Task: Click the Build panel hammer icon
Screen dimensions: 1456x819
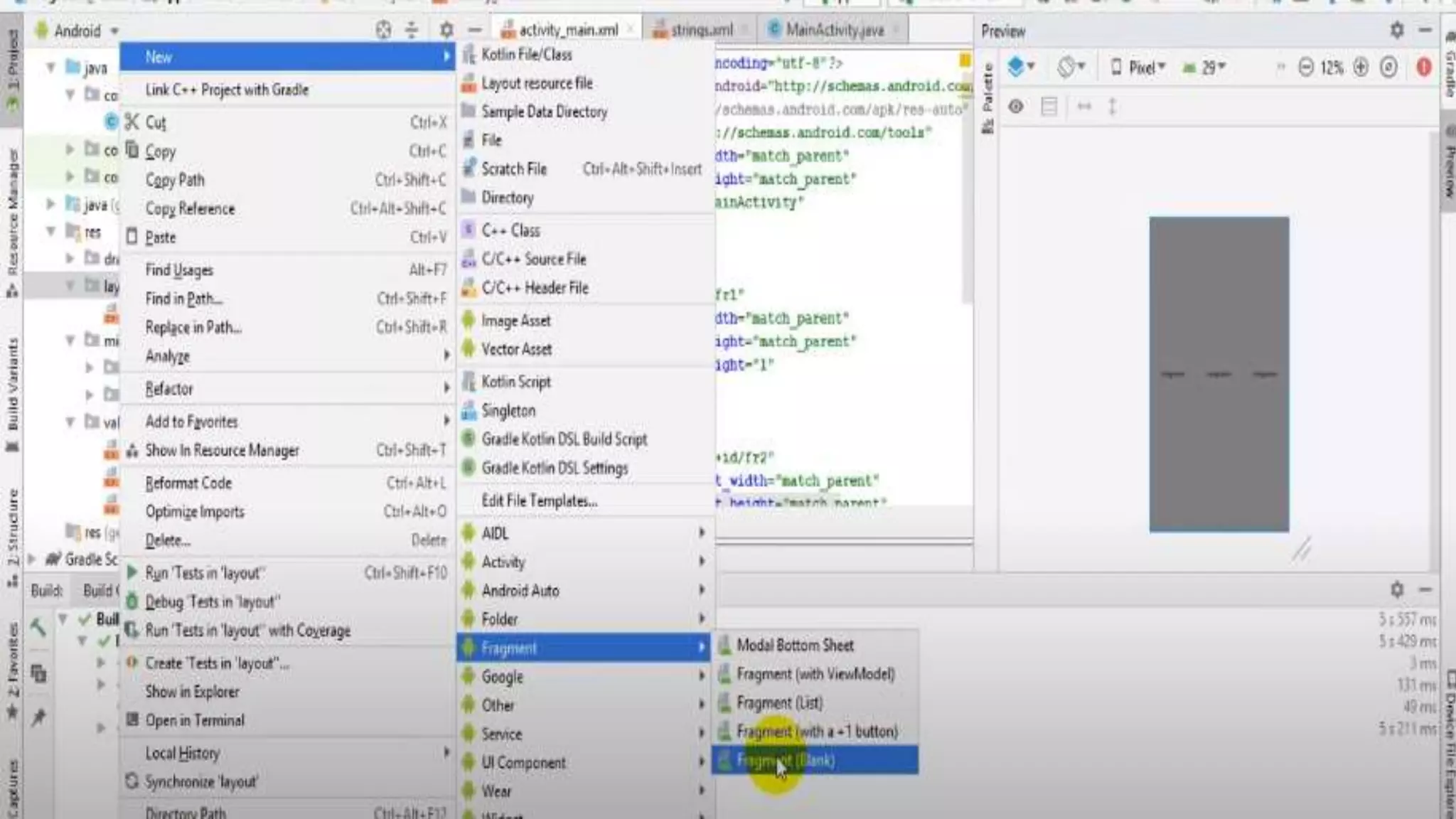Action: pos(38,626)
